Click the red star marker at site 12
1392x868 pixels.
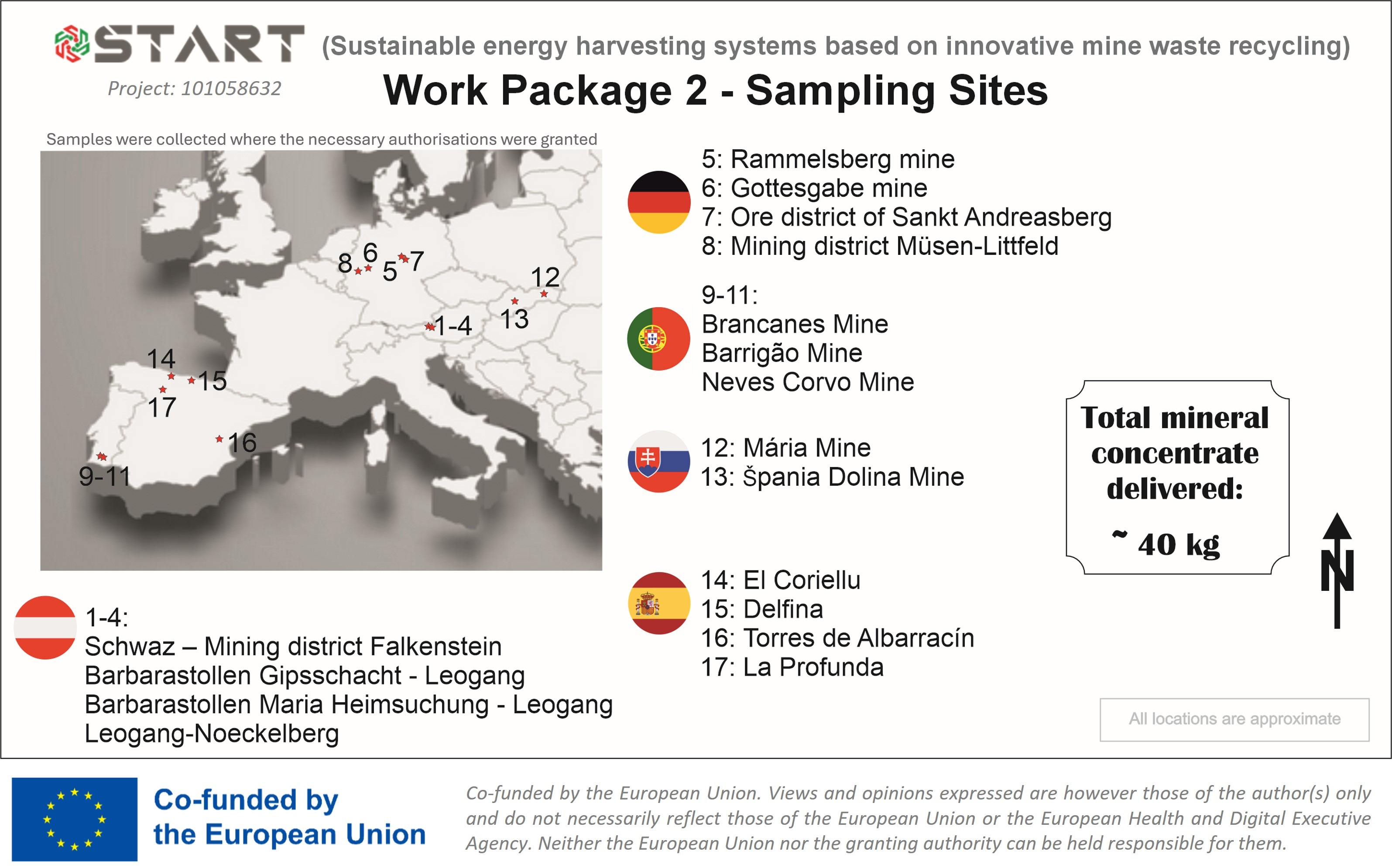544,294
